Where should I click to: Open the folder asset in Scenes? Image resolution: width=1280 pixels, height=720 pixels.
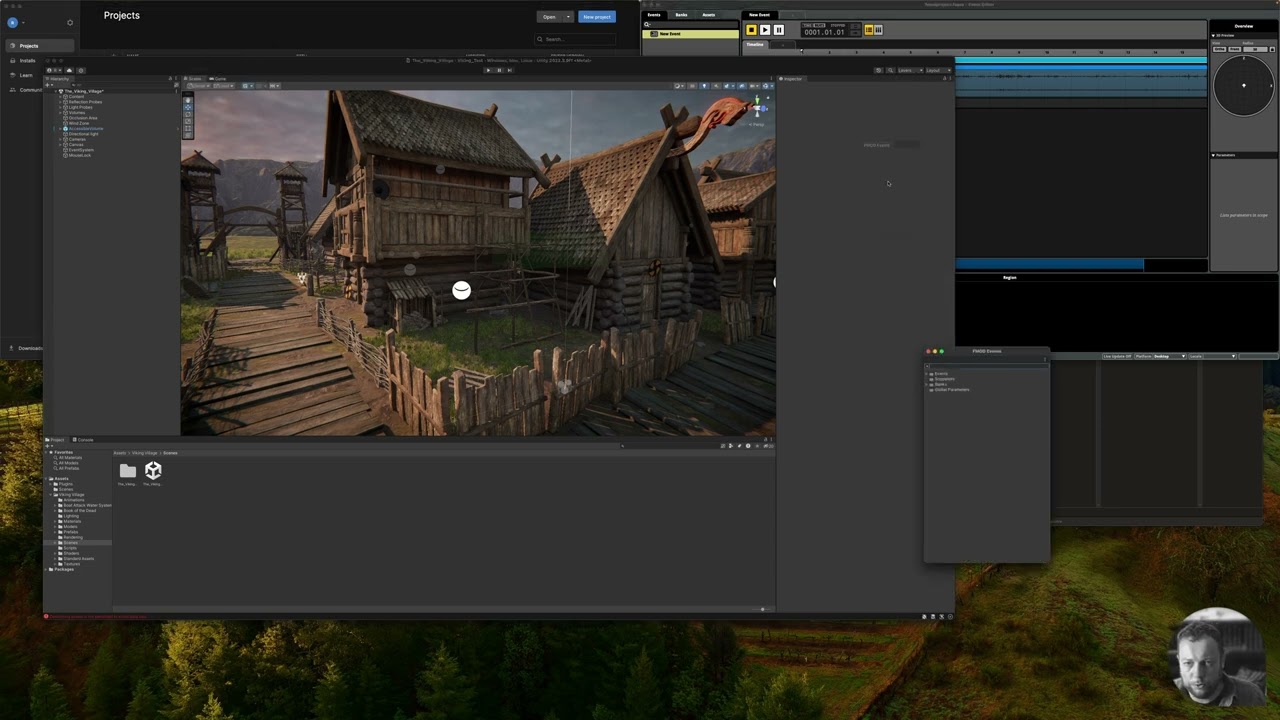(127, 471)
